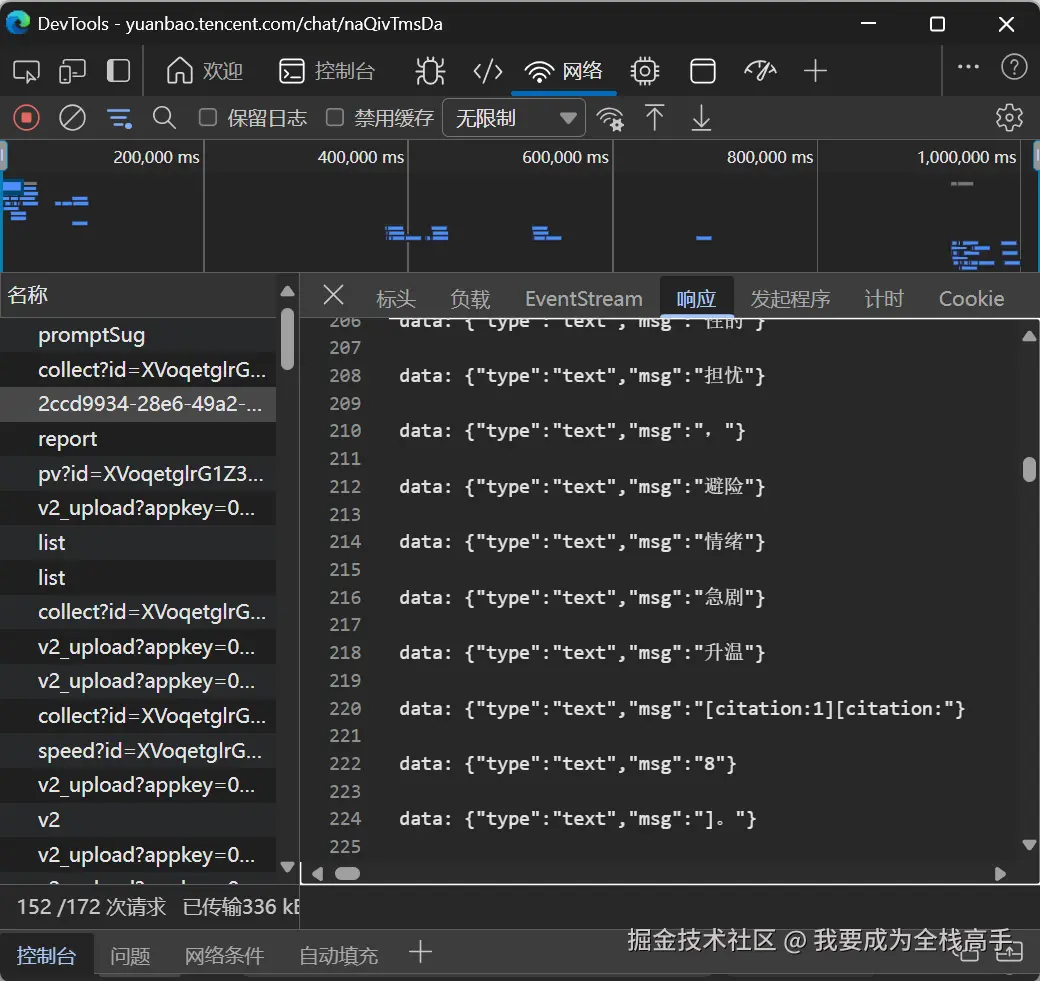Enable the 禁用缓存 checkbox

click(x=335, y=118)
